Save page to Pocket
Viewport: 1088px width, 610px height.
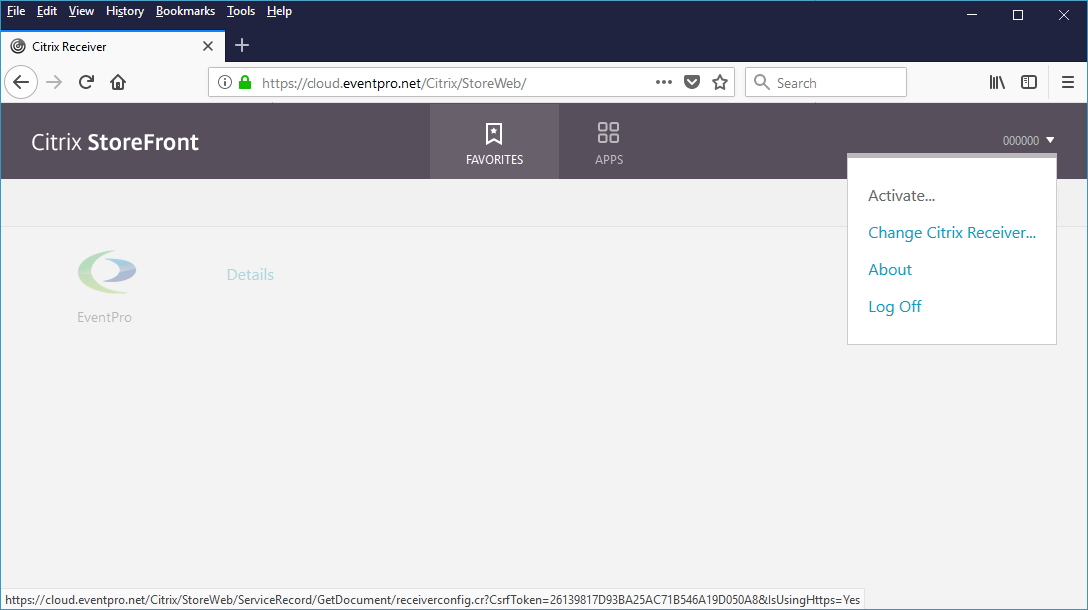click(x=692, y=83)
